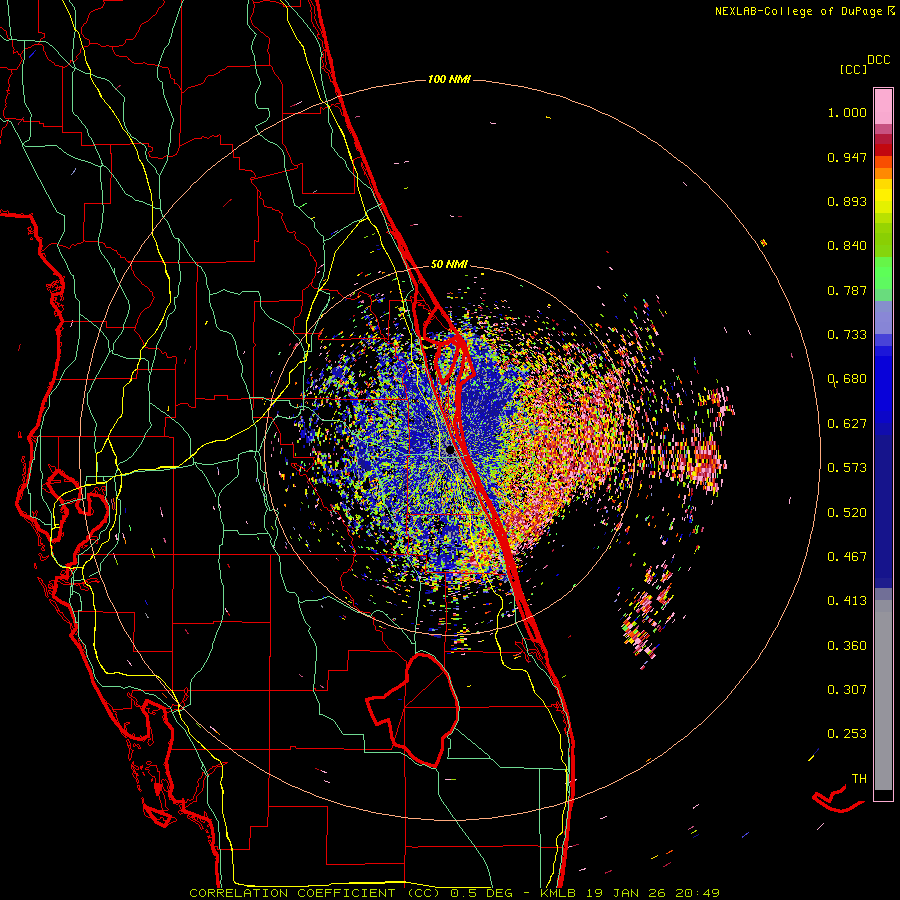Select the 50 NMI range ring label

coord(449,264)
